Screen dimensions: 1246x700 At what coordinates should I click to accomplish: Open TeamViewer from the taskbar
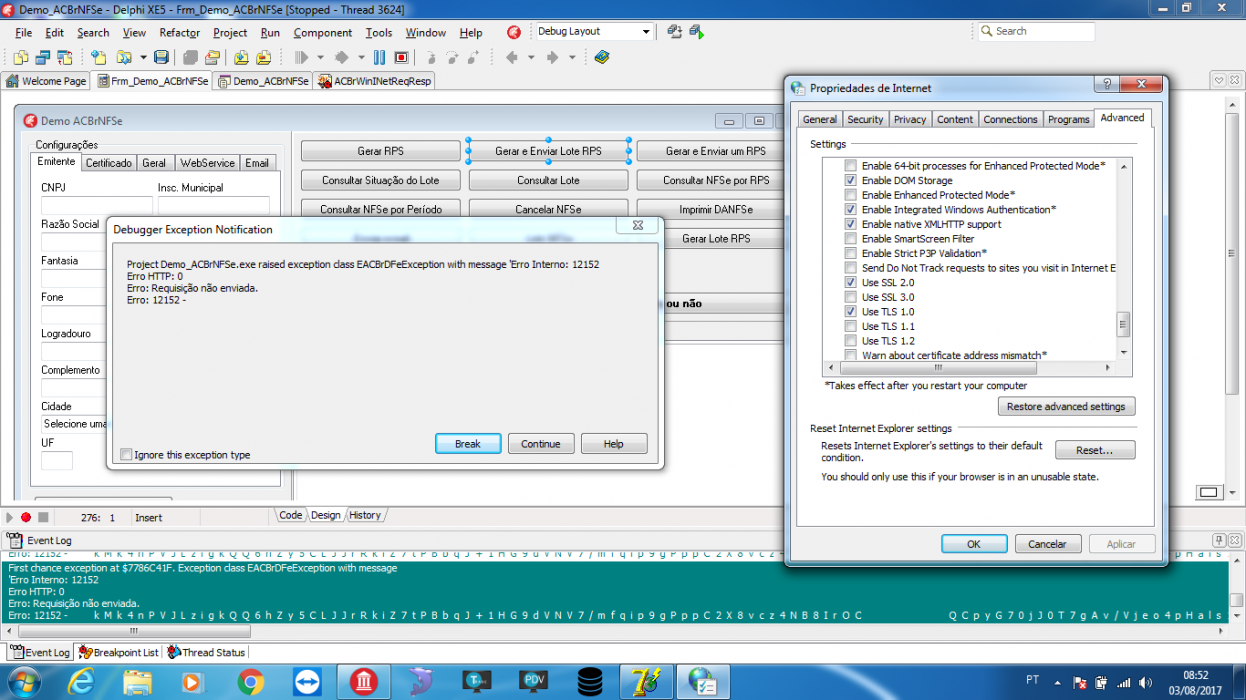307,681
